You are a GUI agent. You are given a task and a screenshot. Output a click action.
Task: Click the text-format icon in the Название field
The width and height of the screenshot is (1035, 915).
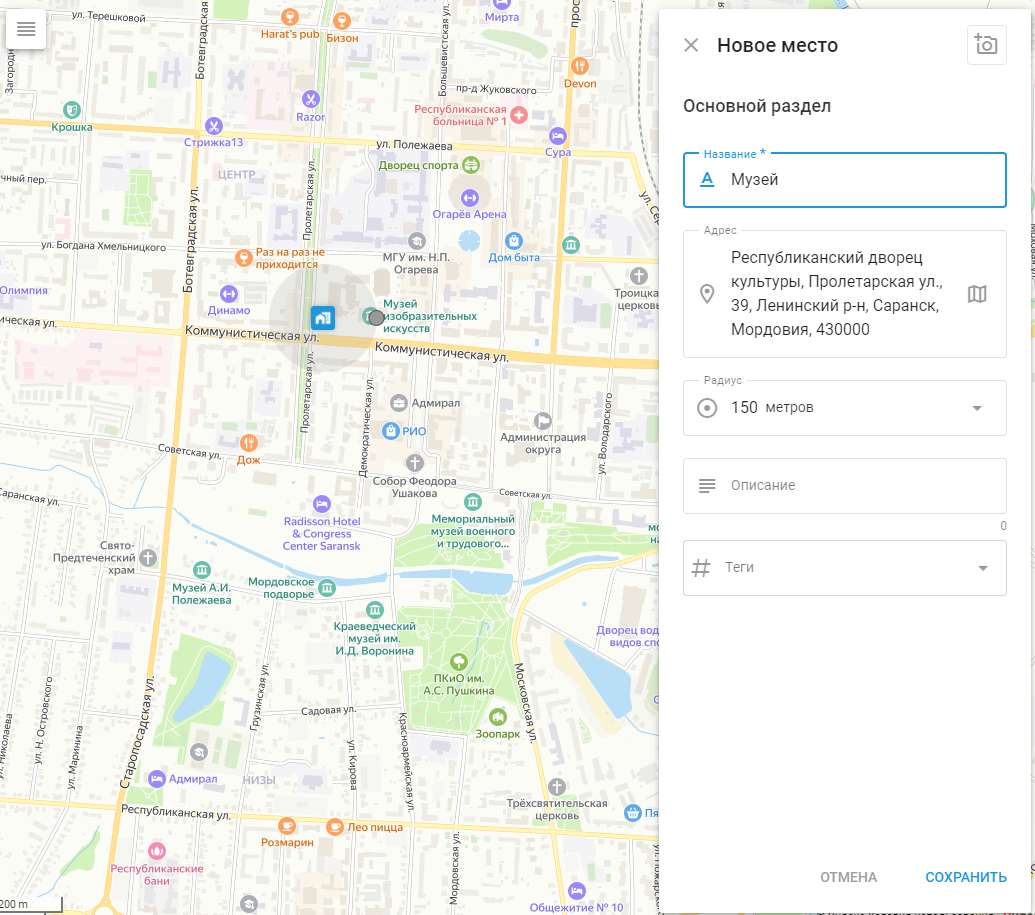(707, 179)
